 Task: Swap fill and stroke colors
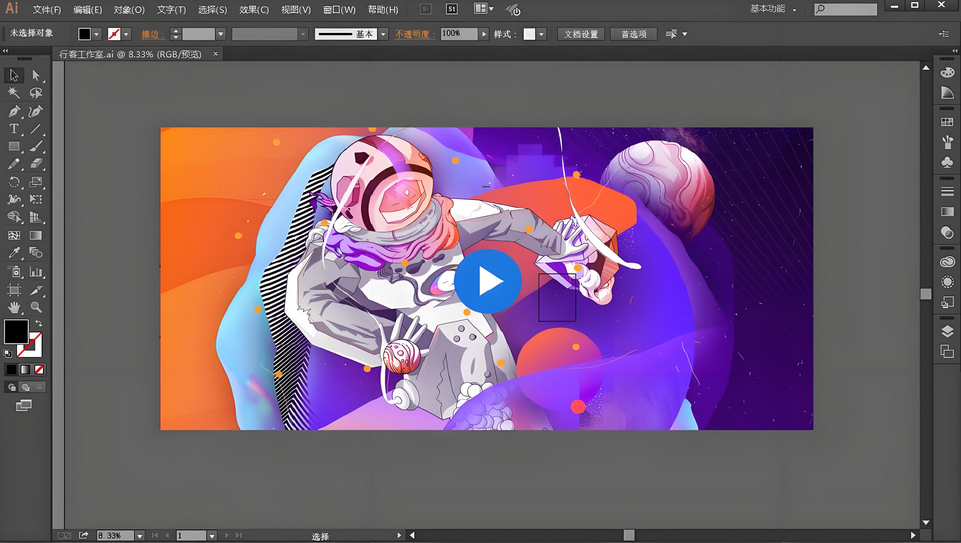(x=38, y=324)
